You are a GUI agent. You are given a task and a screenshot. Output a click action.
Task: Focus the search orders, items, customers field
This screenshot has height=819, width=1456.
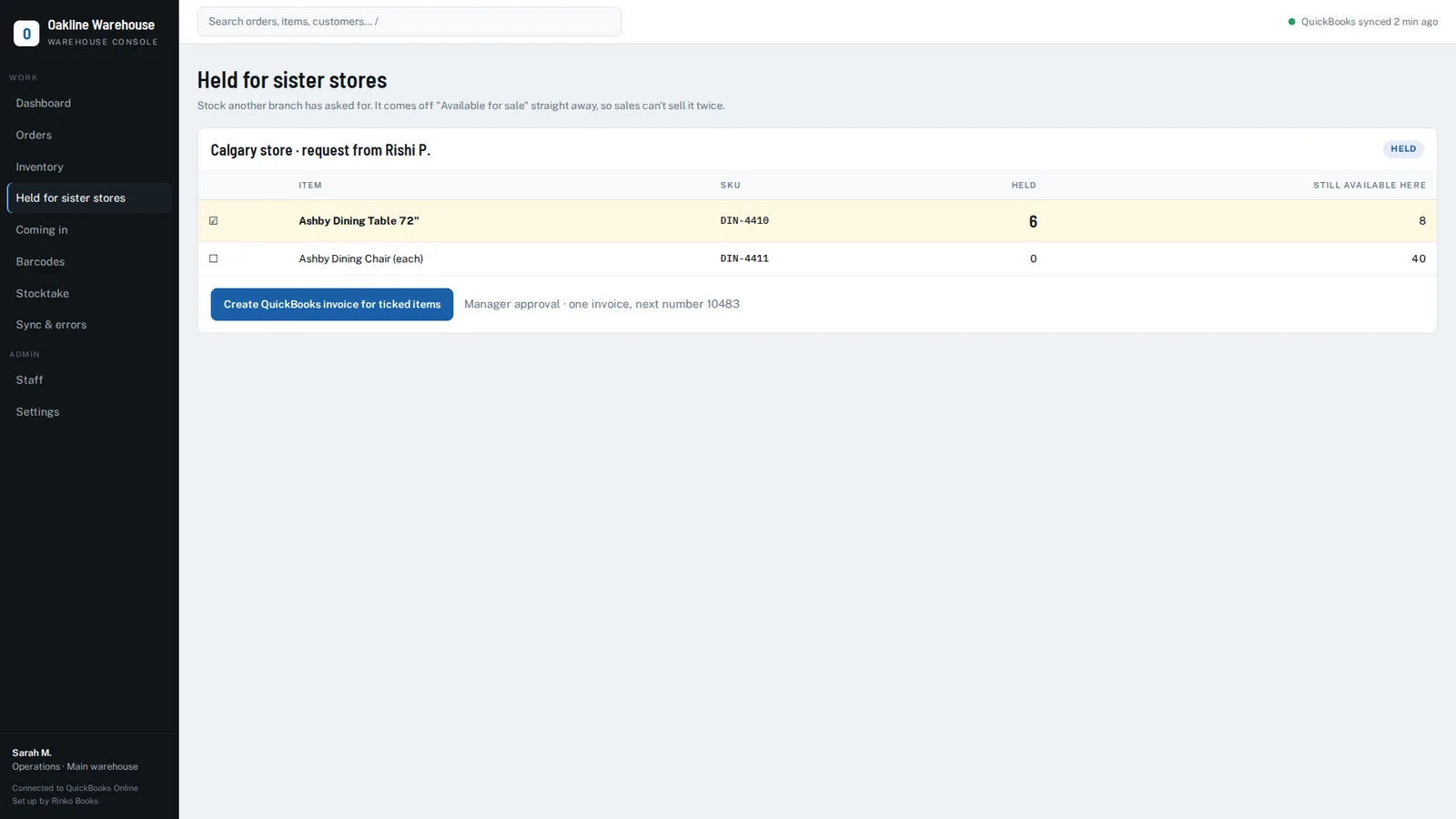pyautogui.click(x=409, y=22)
